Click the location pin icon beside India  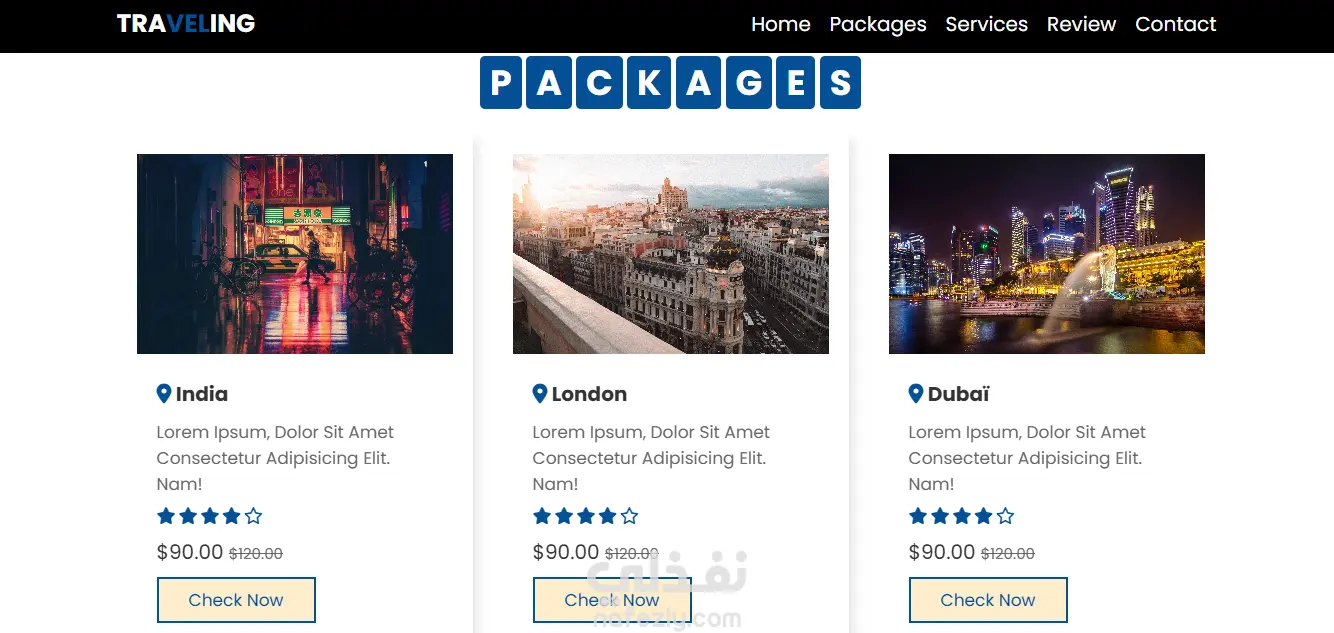click(x=164, y=394)
